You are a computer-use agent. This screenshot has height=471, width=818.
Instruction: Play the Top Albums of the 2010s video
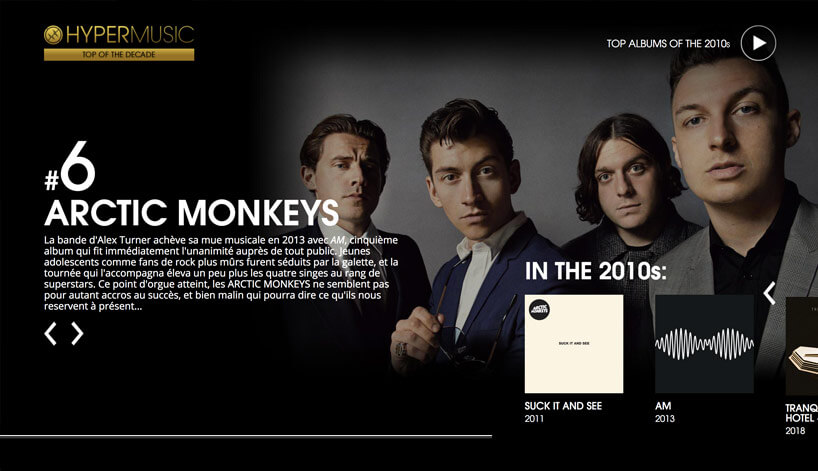[x=758, y=43]
